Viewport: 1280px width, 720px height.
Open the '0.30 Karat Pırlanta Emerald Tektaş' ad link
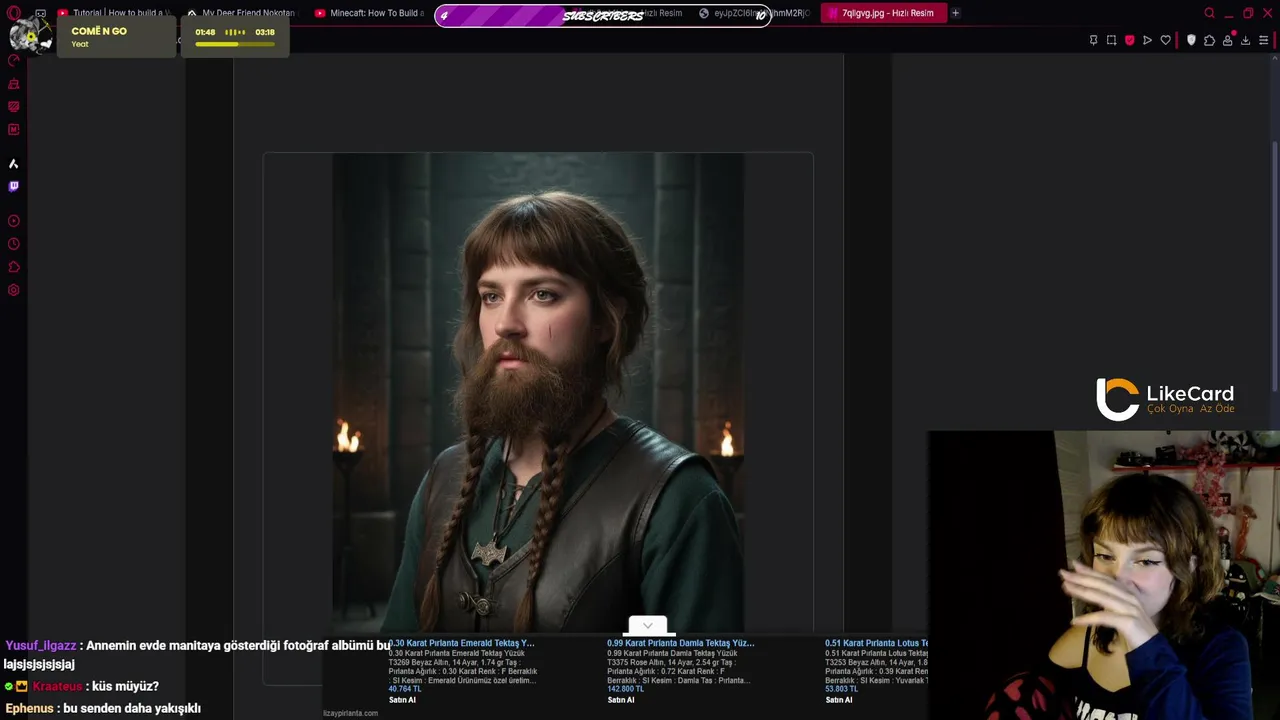[461, 643]
